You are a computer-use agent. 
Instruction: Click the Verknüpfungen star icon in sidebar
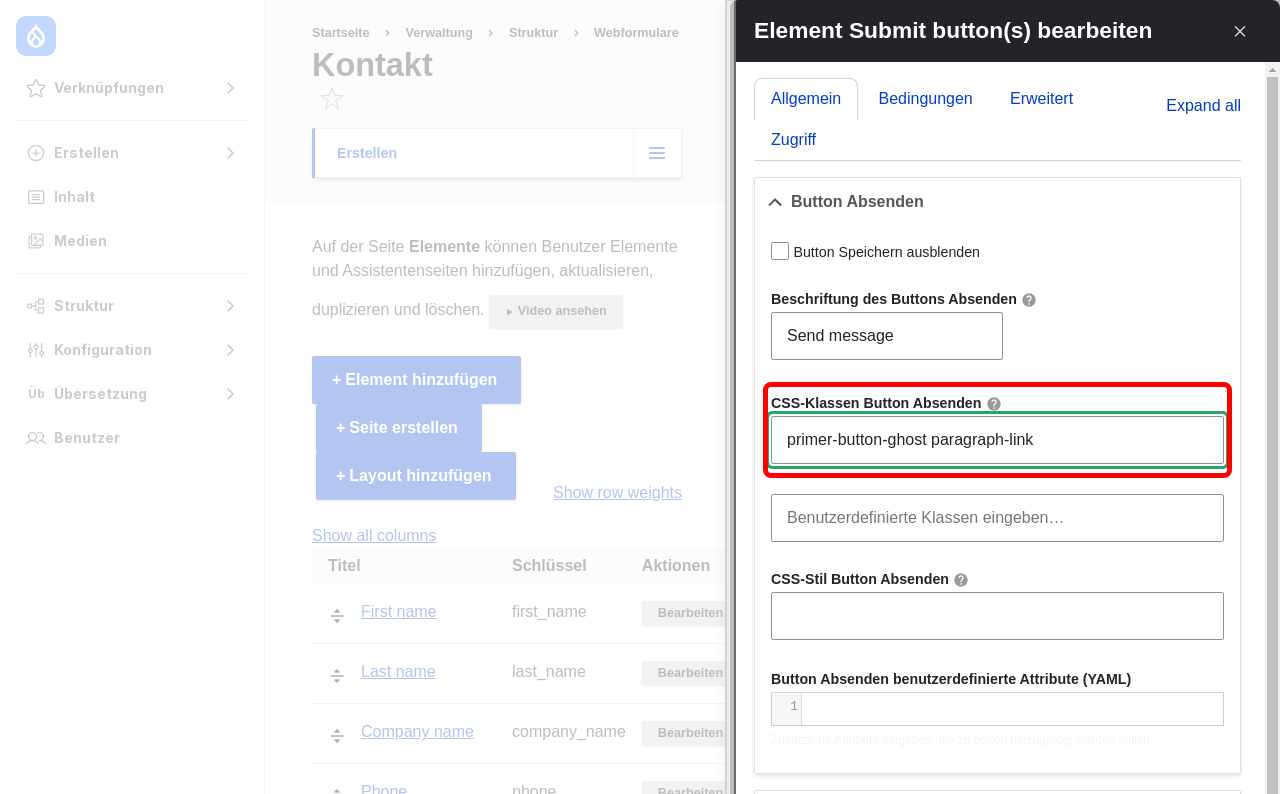[x=36, y=88]
